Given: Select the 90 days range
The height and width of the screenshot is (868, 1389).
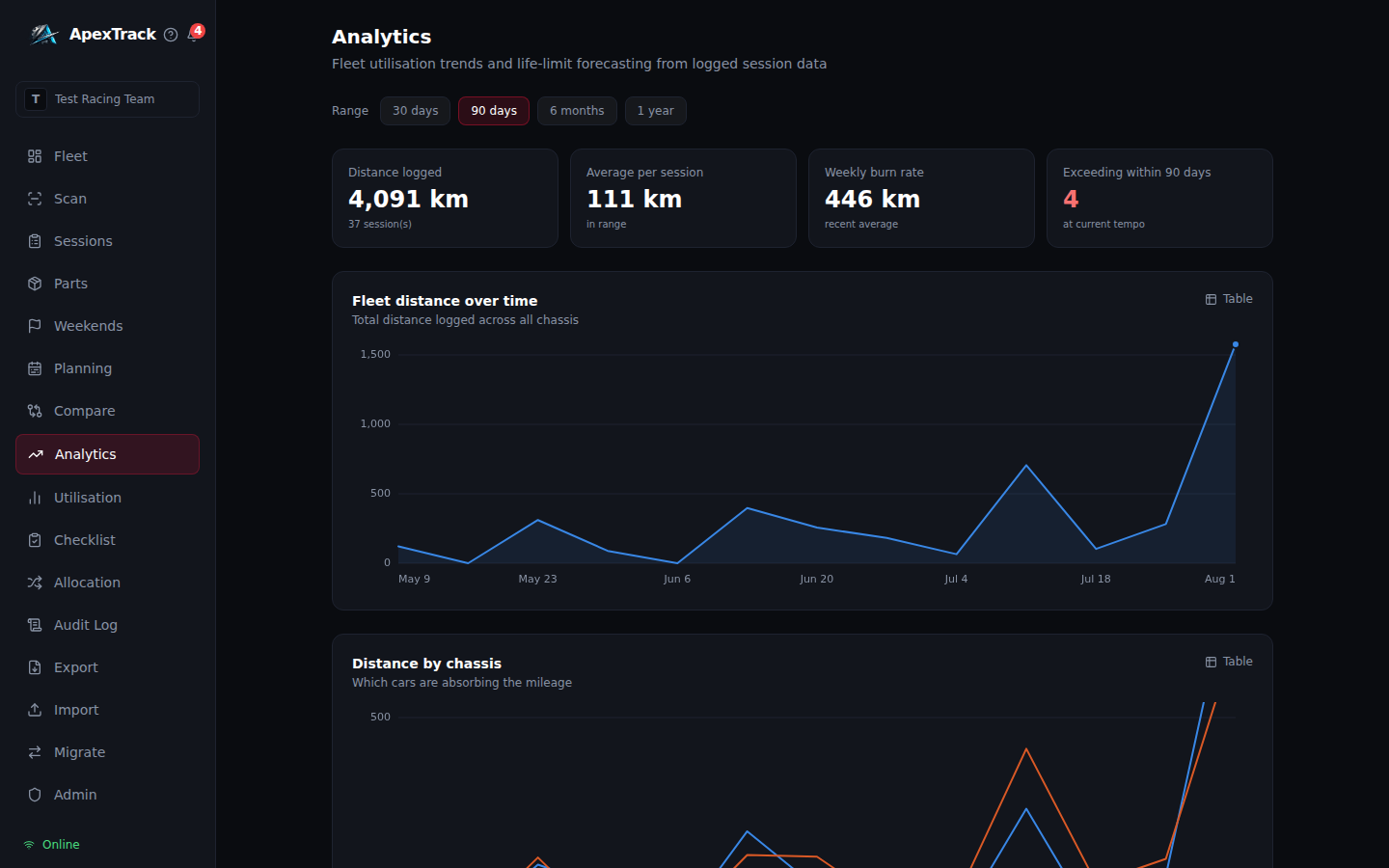Looking at the screenshot, I should click(494, 111).
